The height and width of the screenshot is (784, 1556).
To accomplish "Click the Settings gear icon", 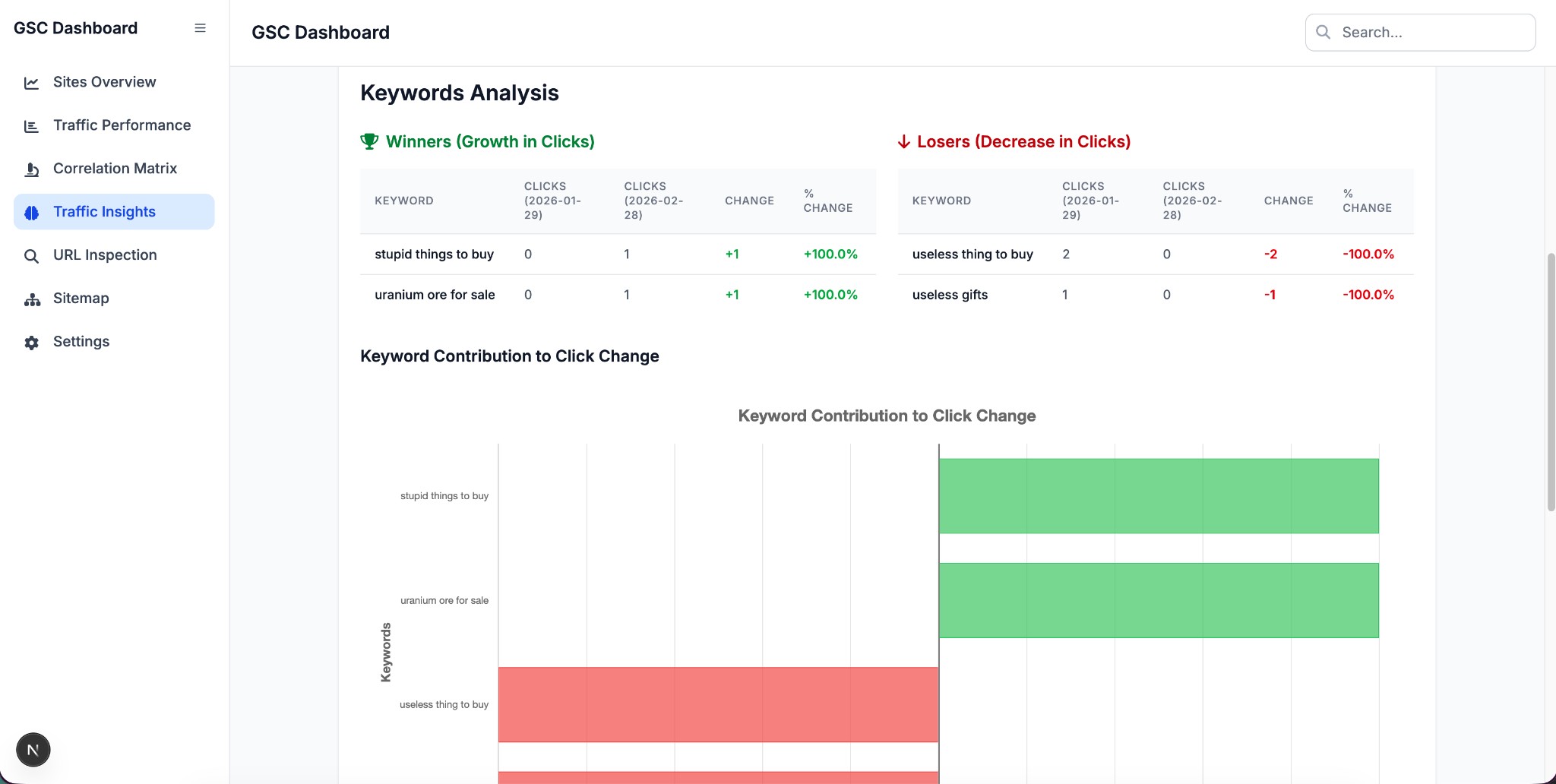I will coord(31,343).
